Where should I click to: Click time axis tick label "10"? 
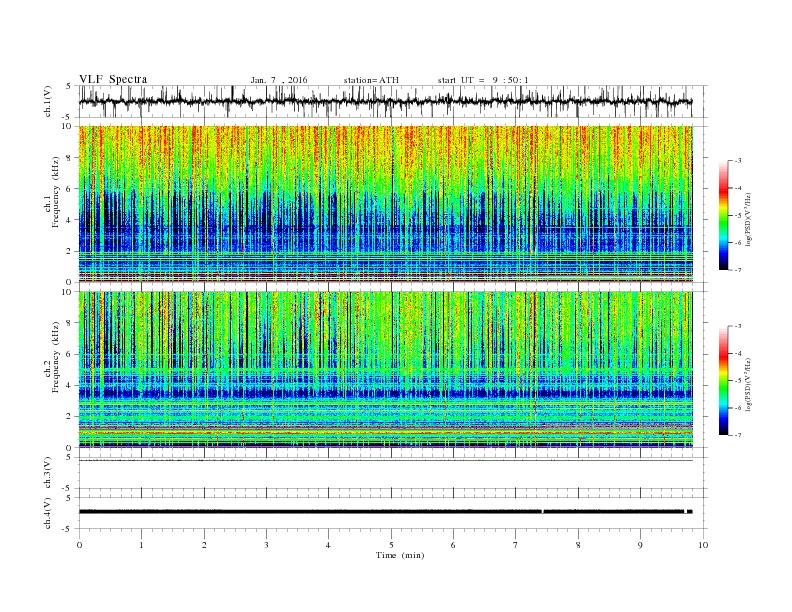[x=703, y=545]
